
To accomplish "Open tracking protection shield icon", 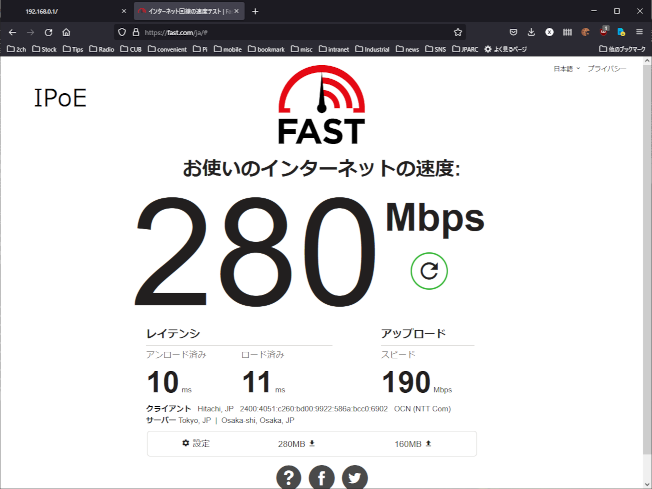I will point(122,32).
